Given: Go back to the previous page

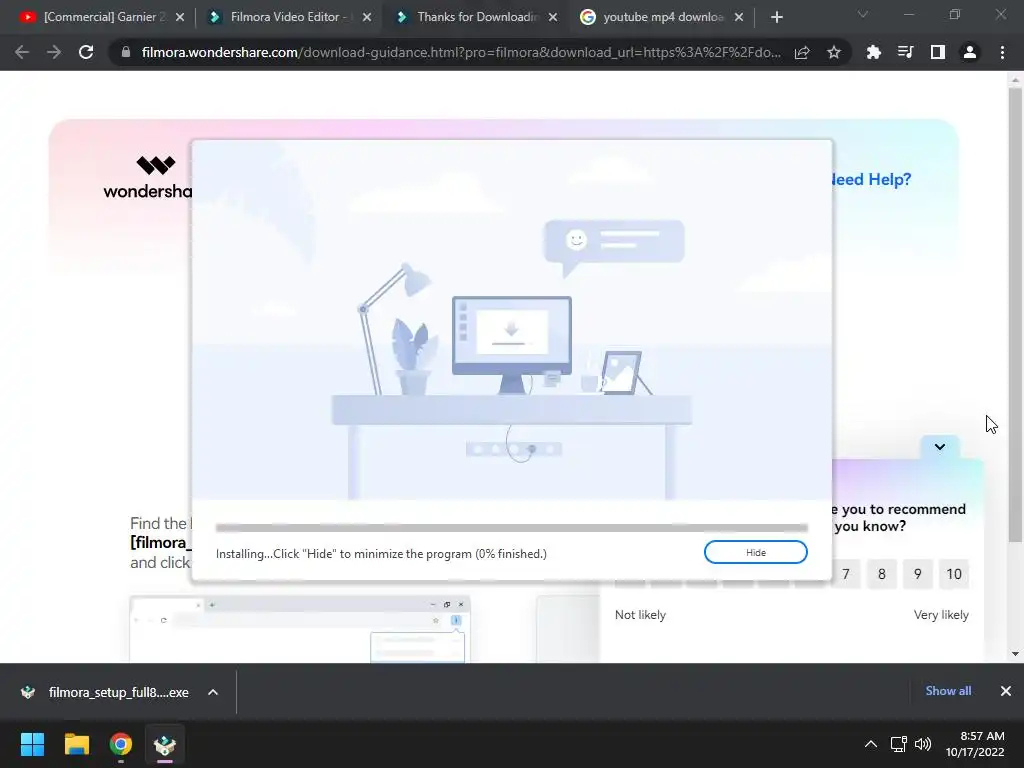Looking at the screenshot, I should 22,52.
